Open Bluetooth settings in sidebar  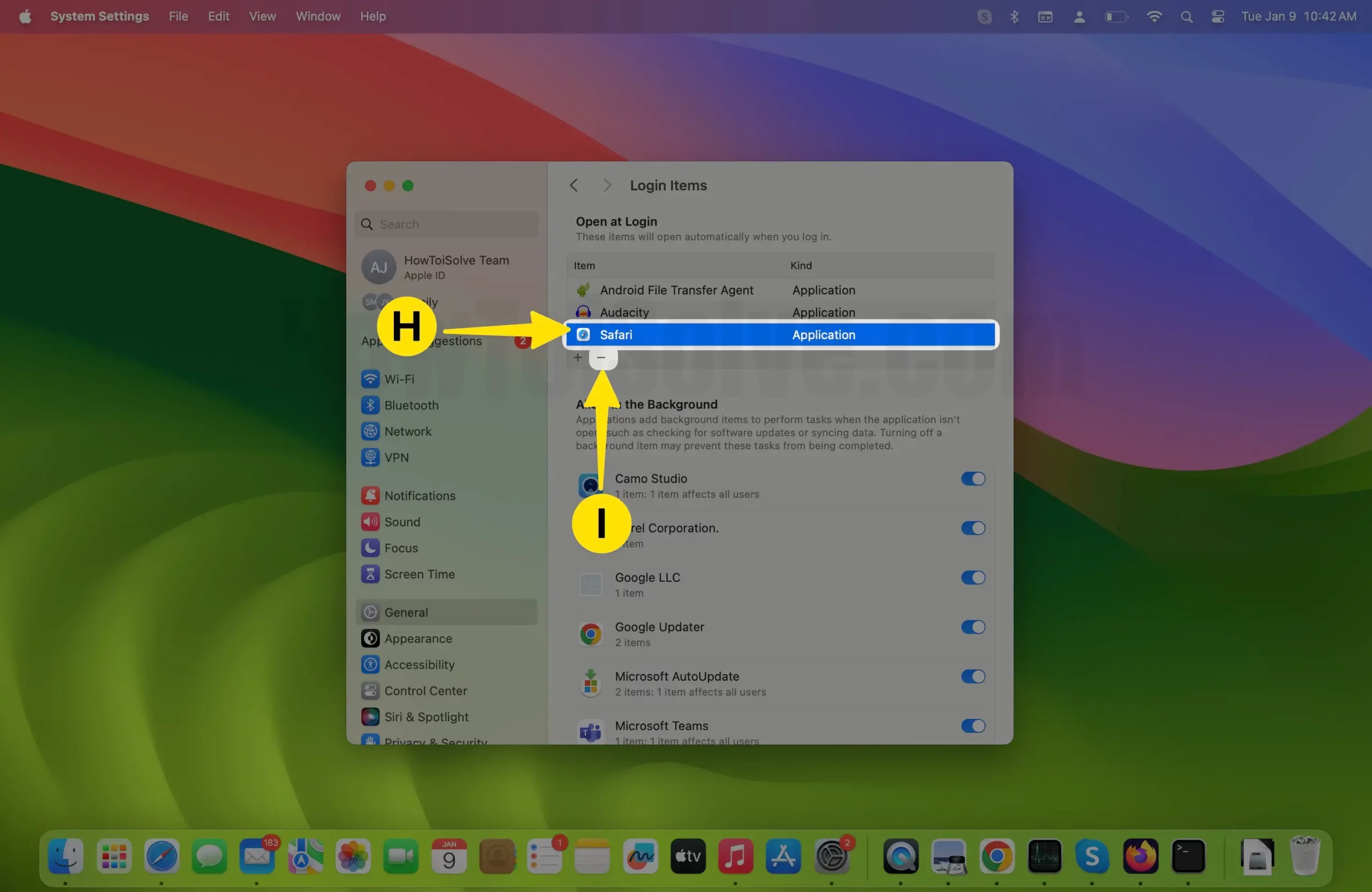click(x=411, y=405)
